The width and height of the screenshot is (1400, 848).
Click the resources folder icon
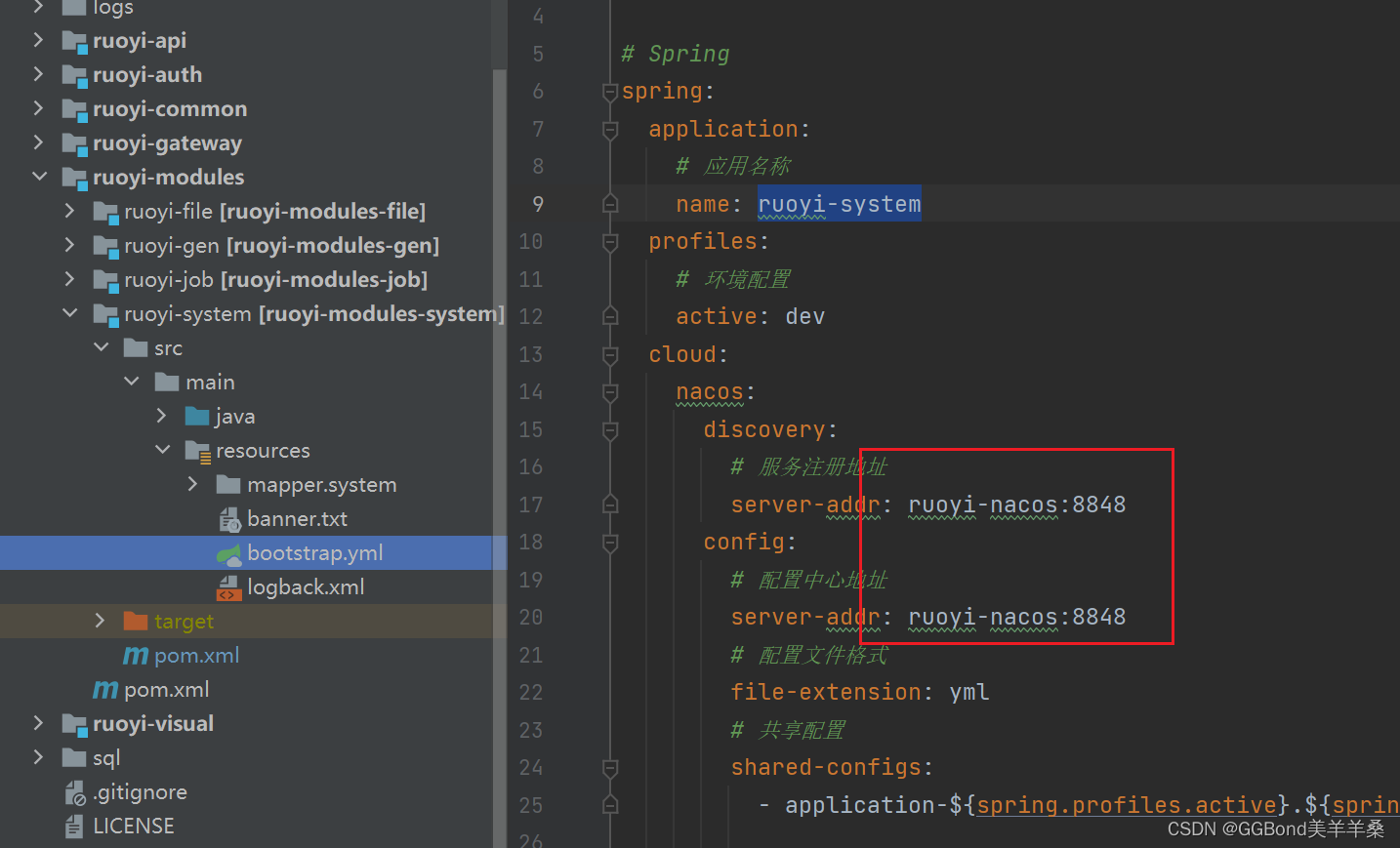(x=198, y=452)
